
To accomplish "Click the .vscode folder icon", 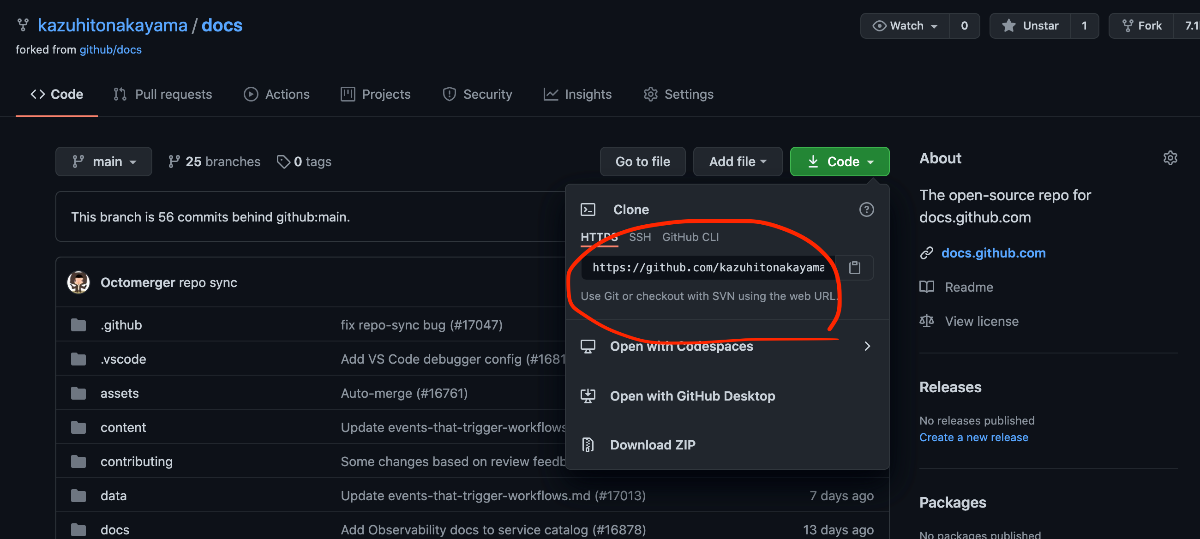I will coord(79,359).
